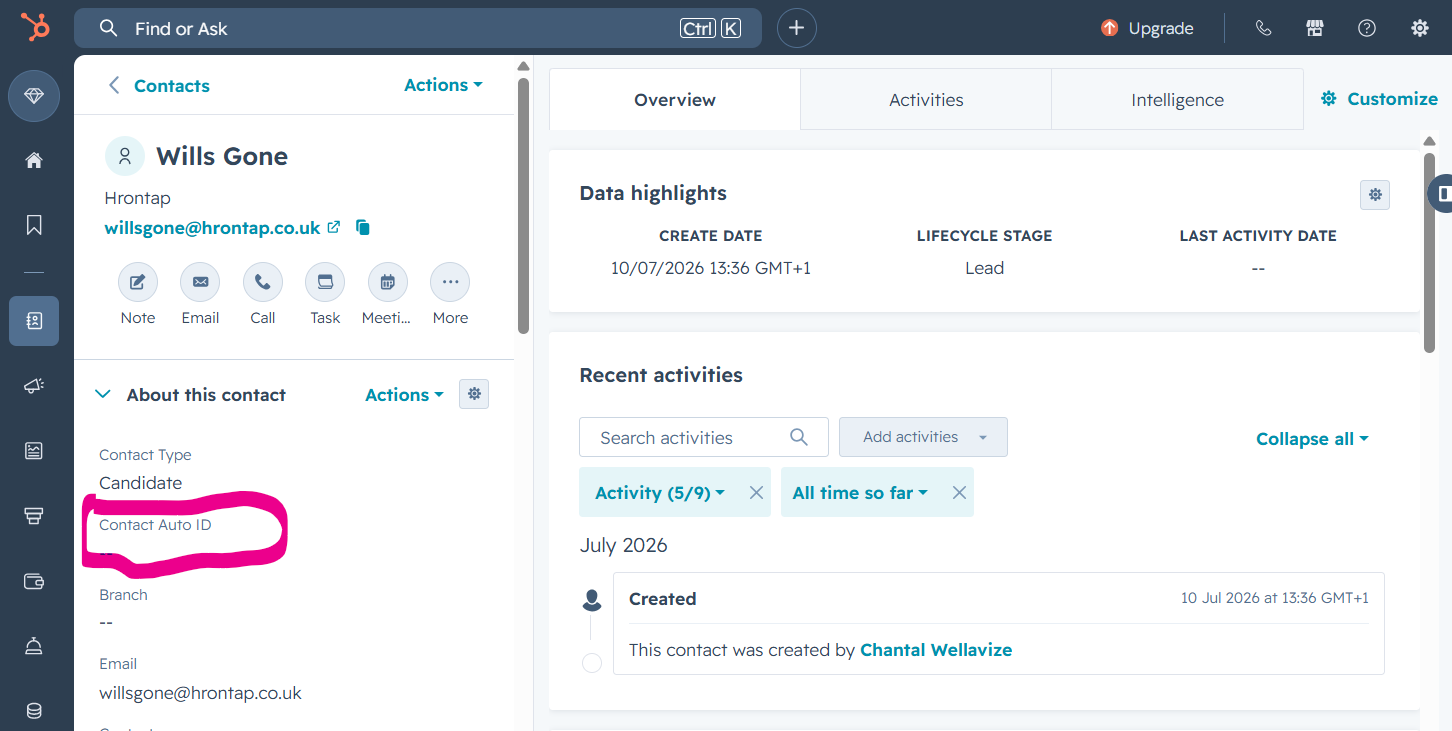Go to Home via house sidebar icon

[x=34, y=160]
